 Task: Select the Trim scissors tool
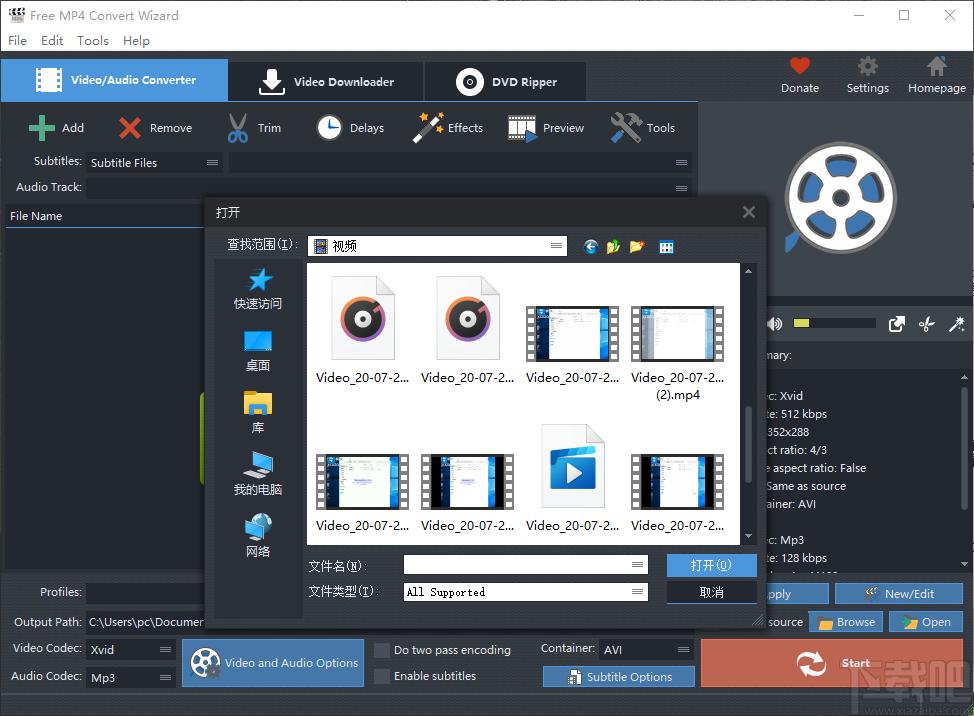237,128
